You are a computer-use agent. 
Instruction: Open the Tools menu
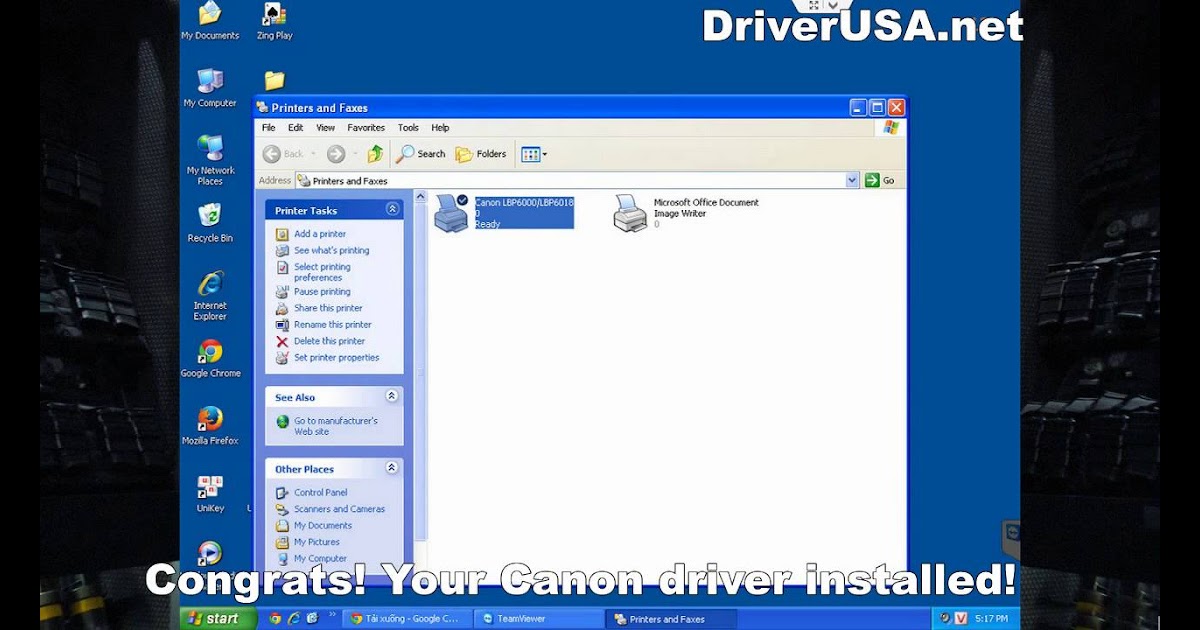click(408, 128)
